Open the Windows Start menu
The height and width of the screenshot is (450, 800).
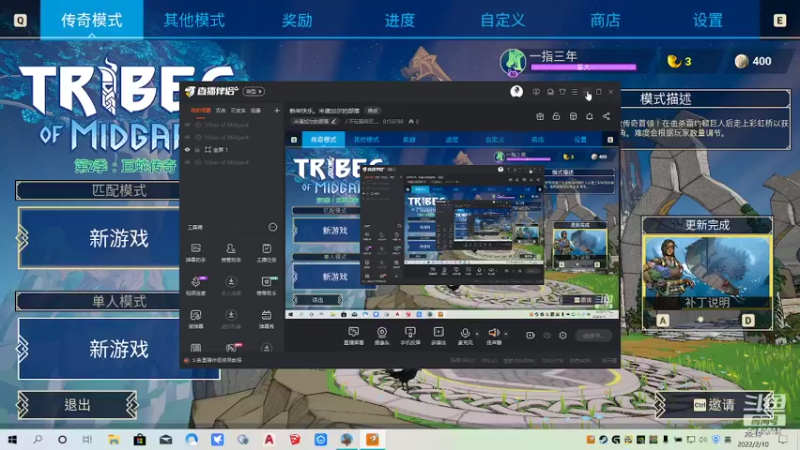[x=12, y=439]
